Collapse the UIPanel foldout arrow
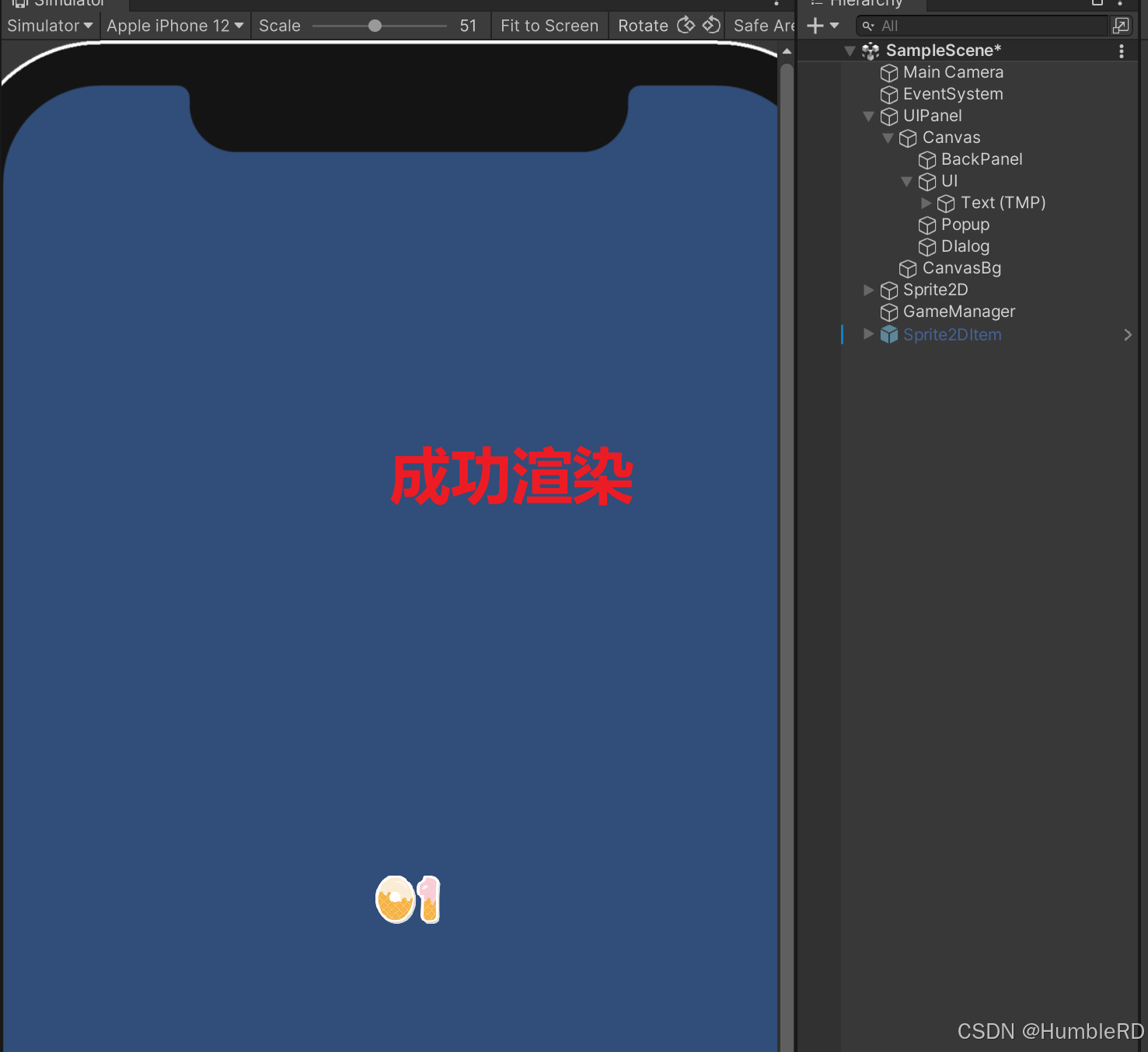Image resolution: width=1148 pixels, height=1052 pixels. point(869,117)
